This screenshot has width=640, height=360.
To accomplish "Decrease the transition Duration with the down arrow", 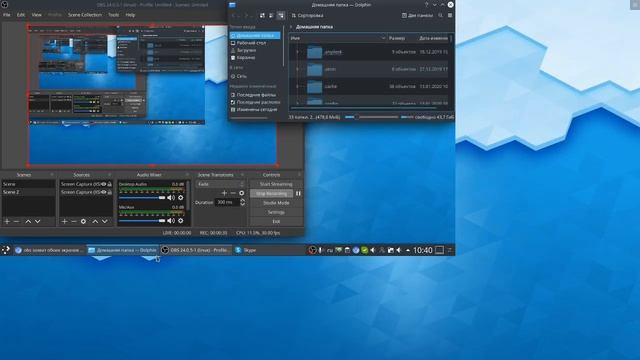I will coord(242,204).
